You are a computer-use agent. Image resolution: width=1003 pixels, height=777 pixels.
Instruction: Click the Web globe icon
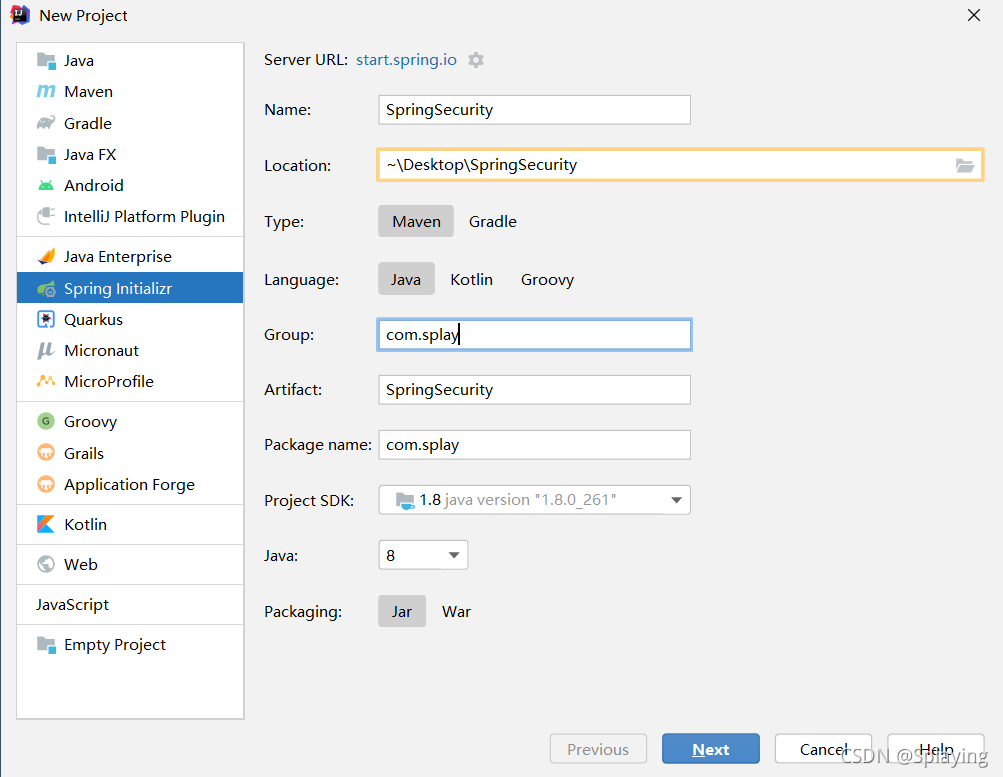(x=46, y=564)
